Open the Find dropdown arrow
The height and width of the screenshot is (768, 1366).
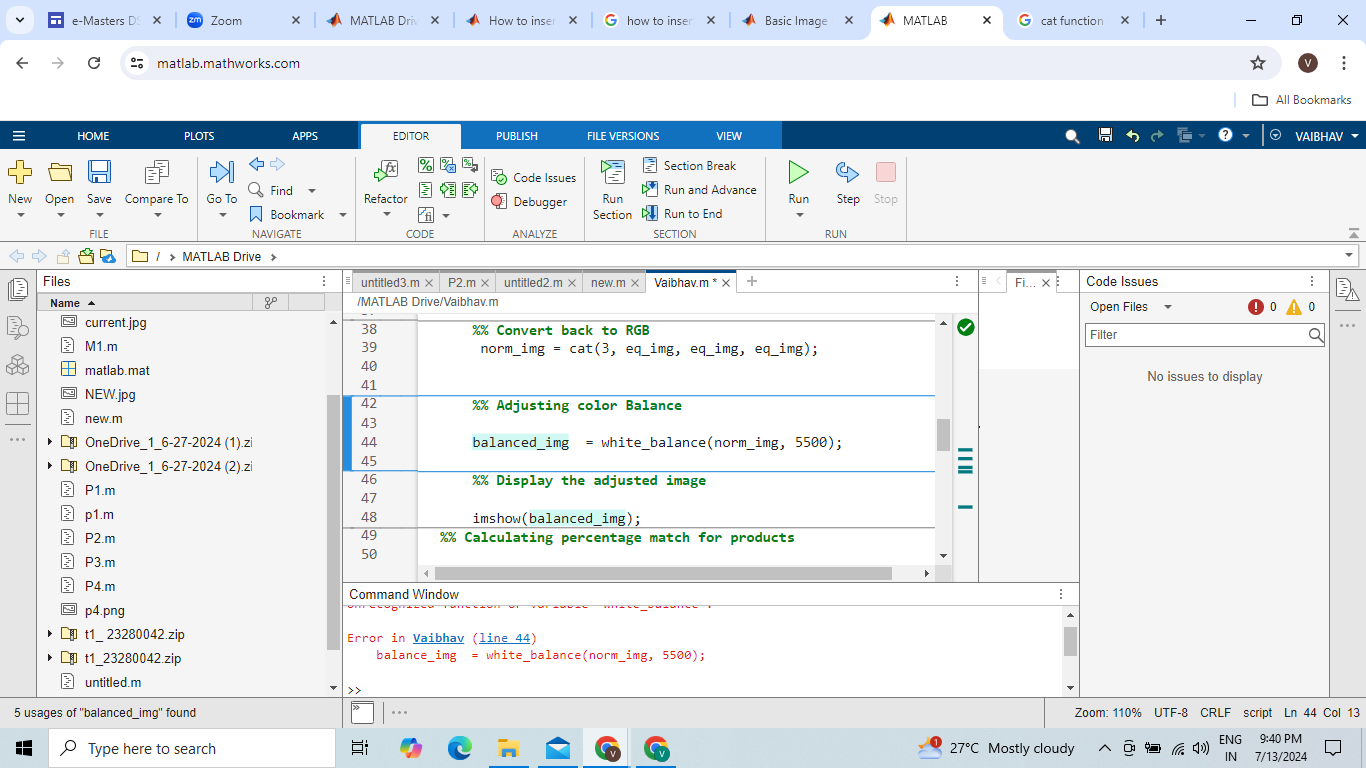pos(311,191)
